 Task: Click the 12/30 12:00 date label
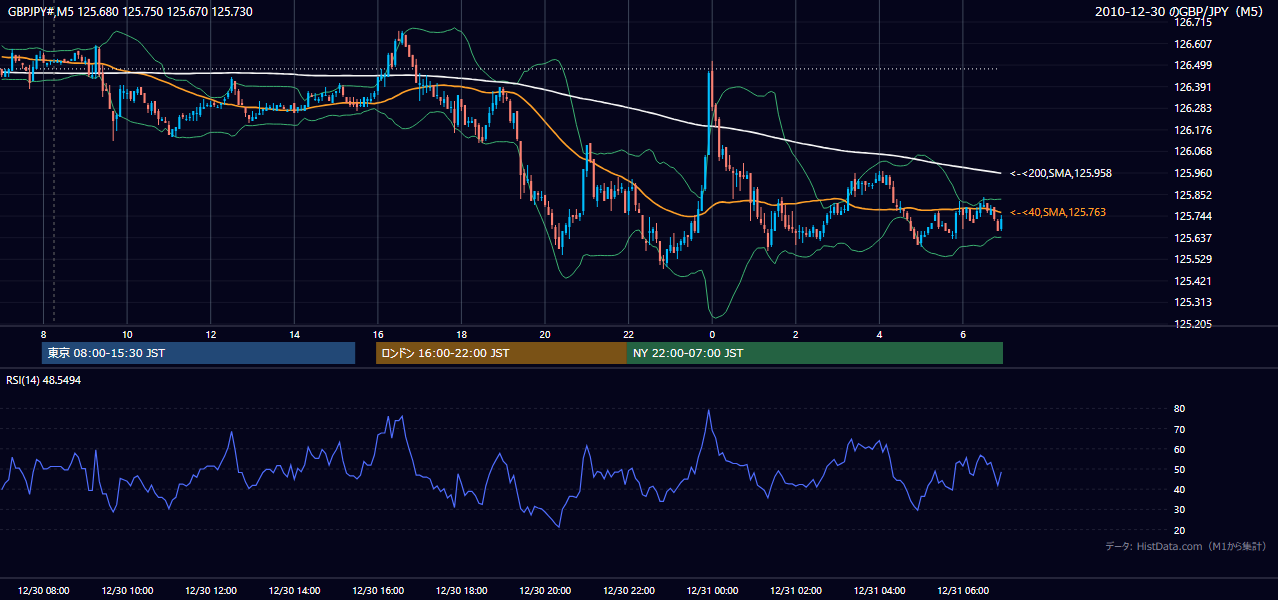211,591
